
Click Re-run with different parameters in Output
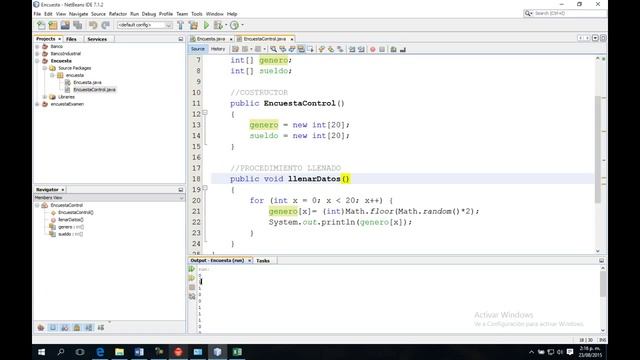coord(192,278)
